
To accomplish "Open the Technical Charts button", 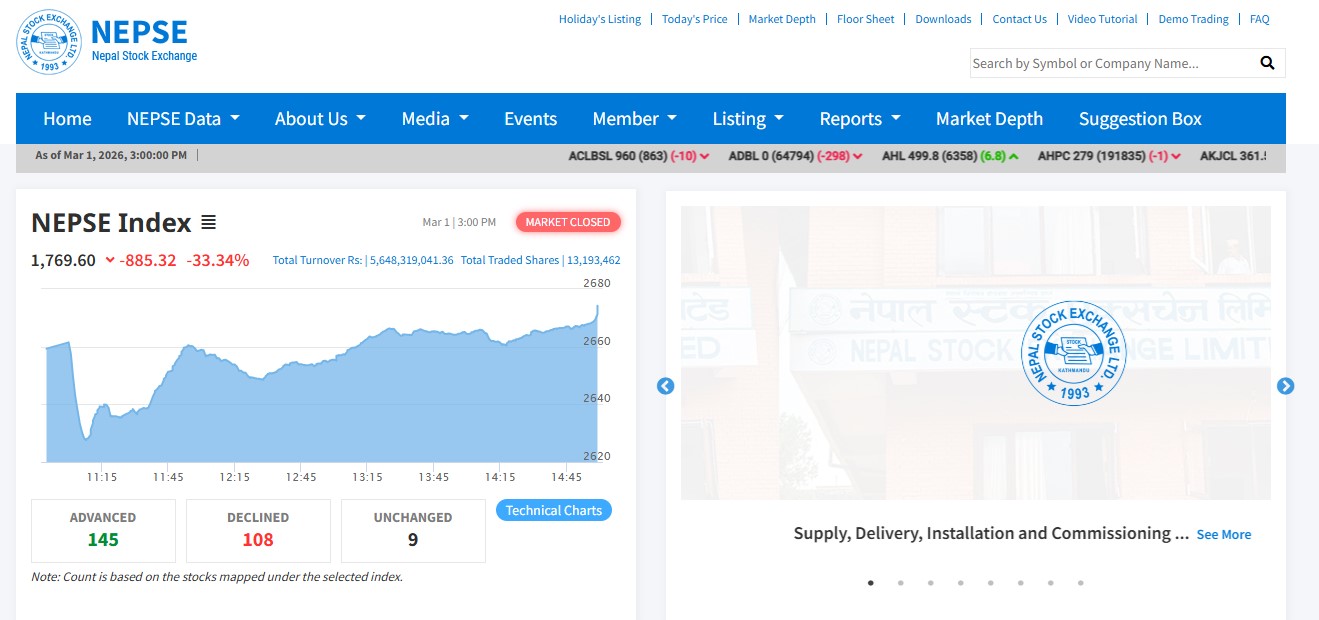I will [553, 510].
